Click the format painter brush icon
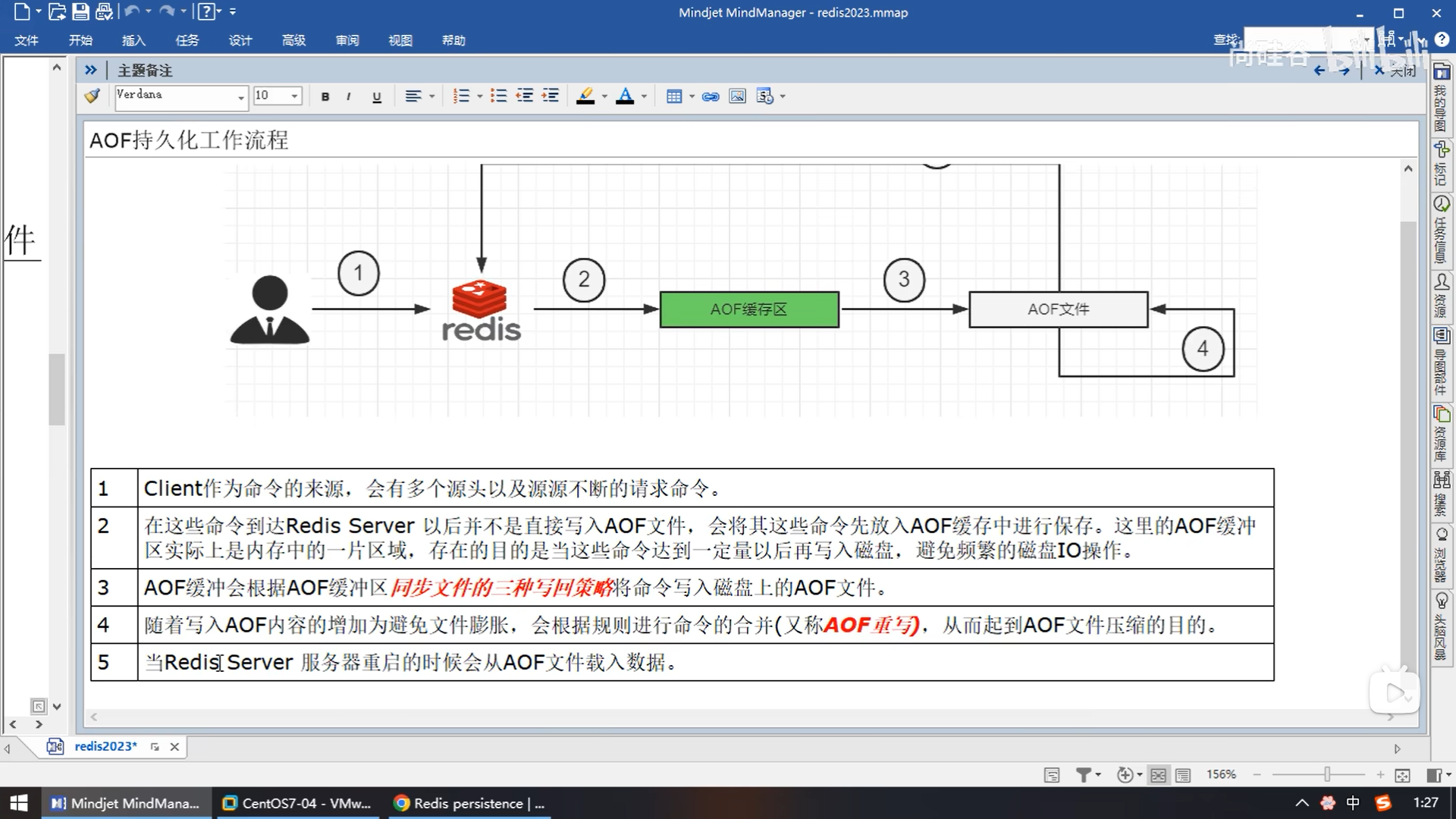 92,96
